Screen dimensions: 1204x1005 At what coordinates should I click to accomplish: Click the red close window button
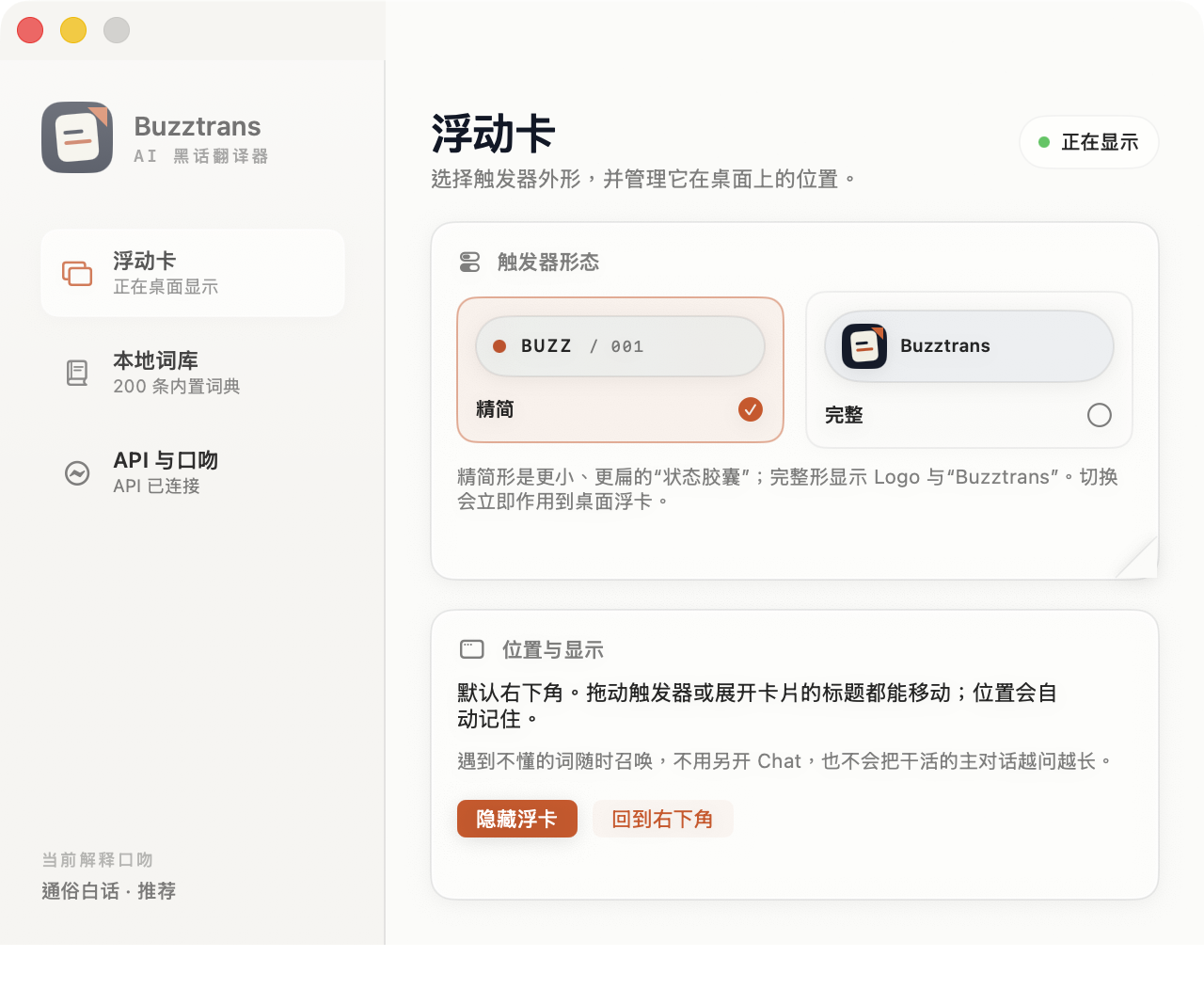click(x=30, y=30)
